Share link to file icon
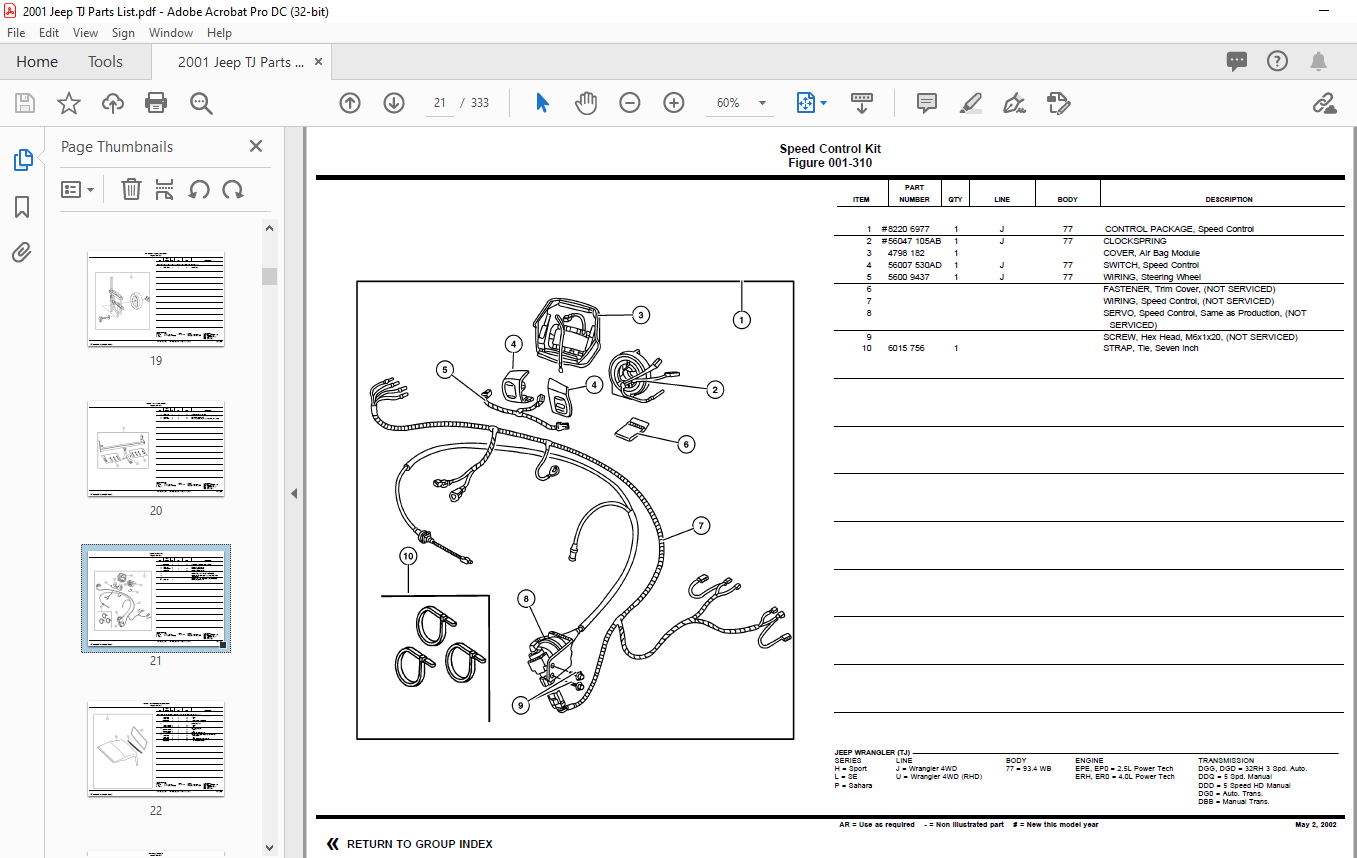This screenshot has width=1357, height=858. pyautogui.click(x=1325, y=103)
